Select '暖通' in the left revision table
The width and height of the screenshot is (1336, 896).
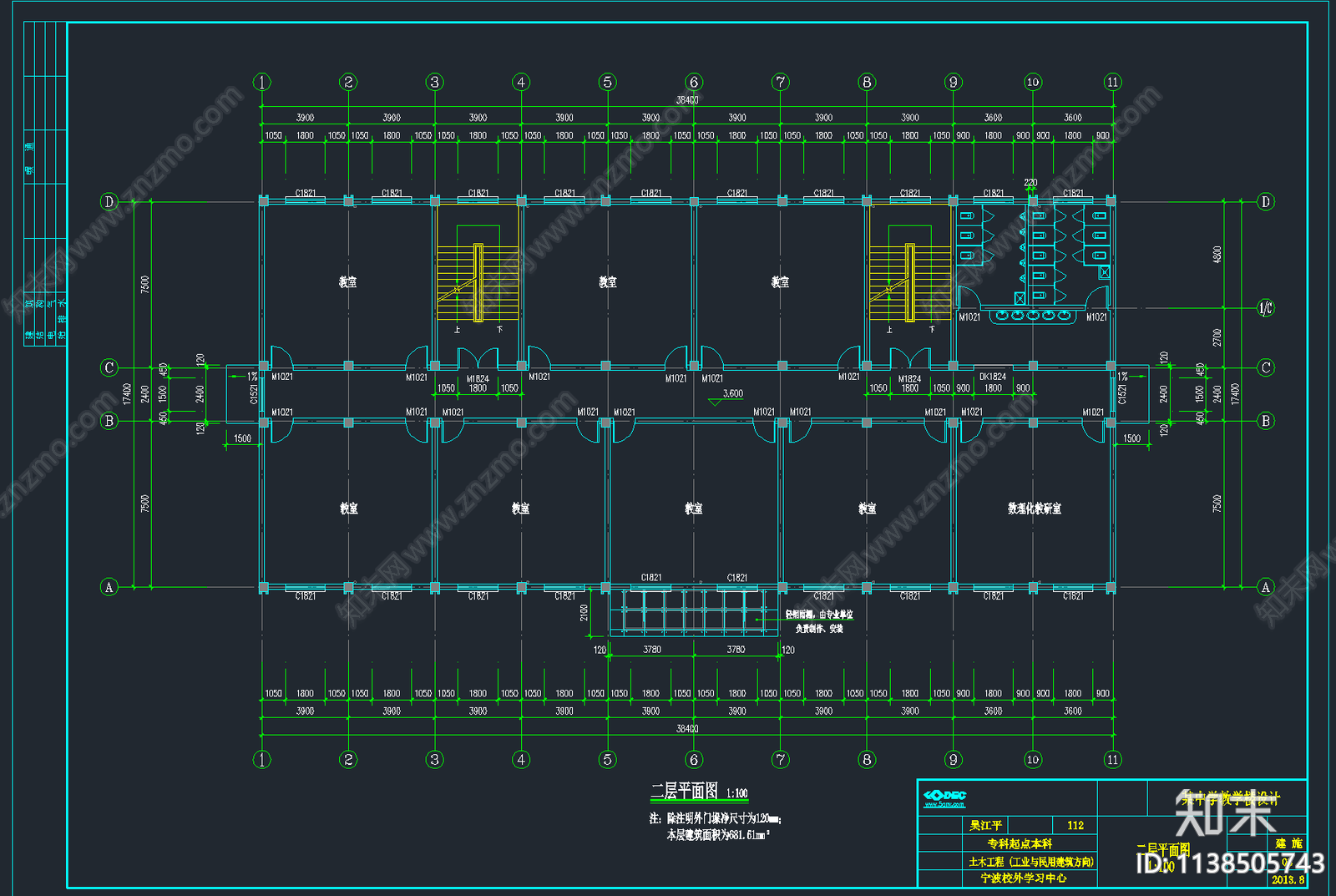click(x=29, y=159)
